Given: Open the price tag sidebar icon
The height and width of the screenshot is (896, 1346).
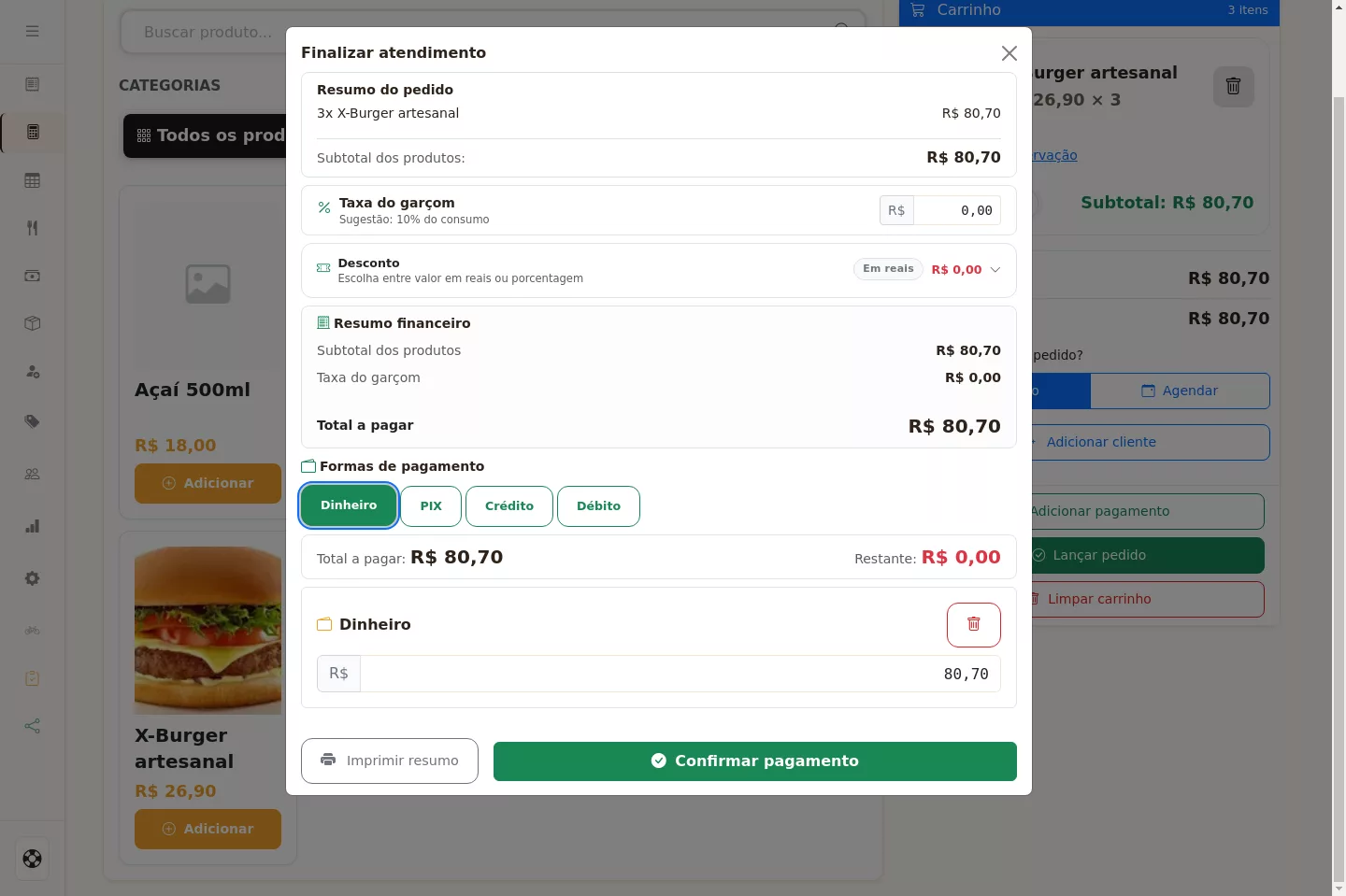Looking at the screenshot, I should click(x=33, y=421).
